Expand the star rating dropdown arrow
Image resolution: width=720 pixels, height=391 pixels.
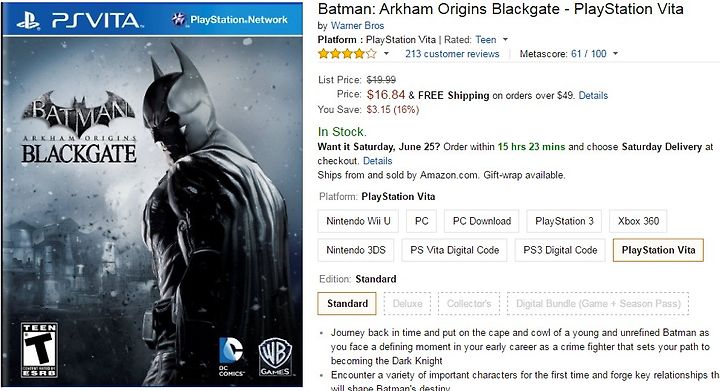click(x=386, y=54)
